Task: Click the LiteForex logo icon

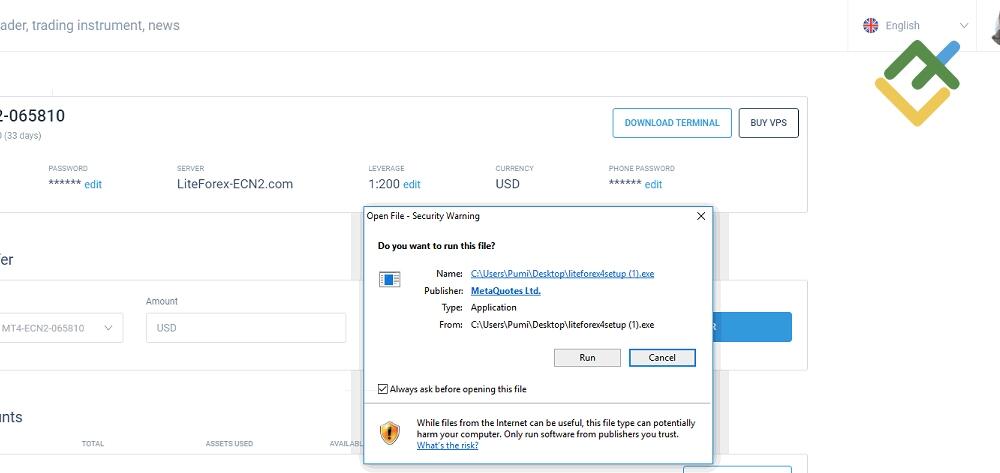Action: 917,83
